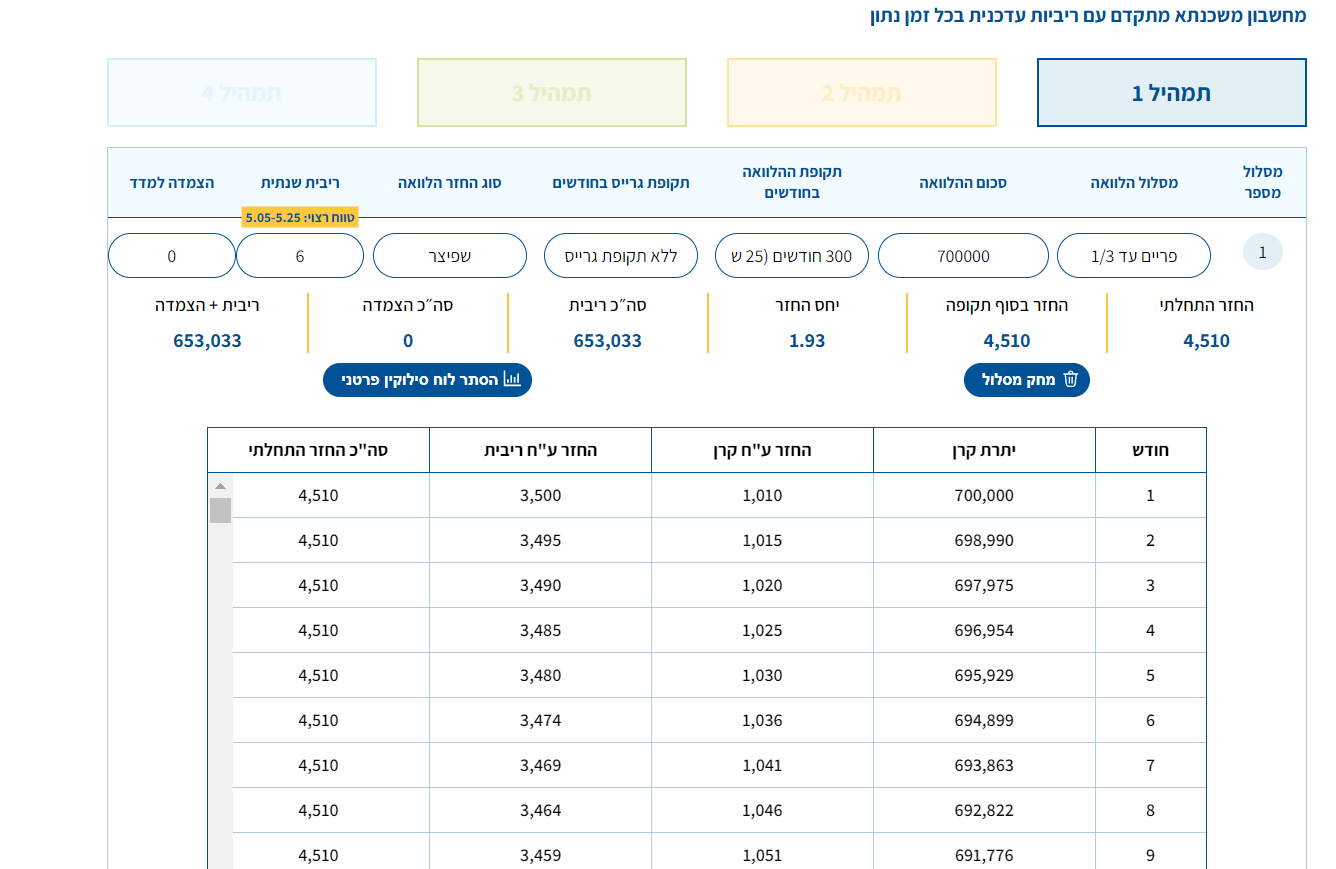Click the trash icon on the delete-track button
Viewport: 1336px width, 869px height.
(1071, 380)
